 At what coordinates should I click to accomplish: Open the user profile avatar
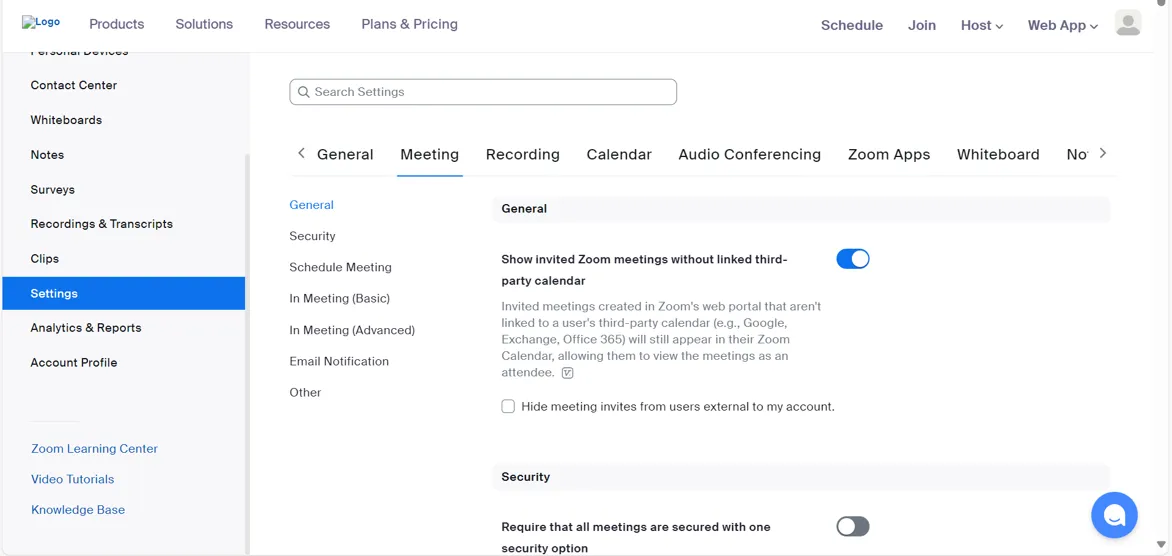click(1128, 24)
